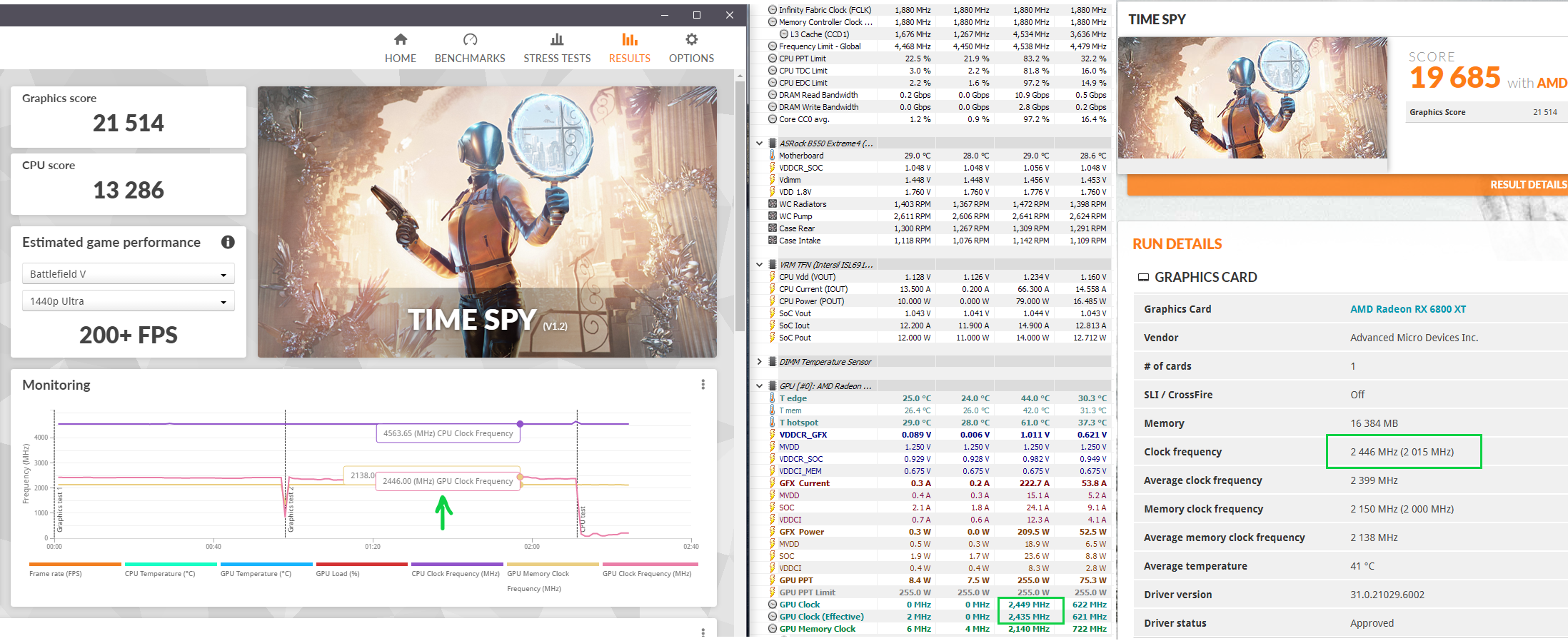The width and height of the screenshot is (1568, 641).
Task: Click the Graphics score 21 514 card in 3DMark
Action: pyautogui.click(x=129, y=117)
